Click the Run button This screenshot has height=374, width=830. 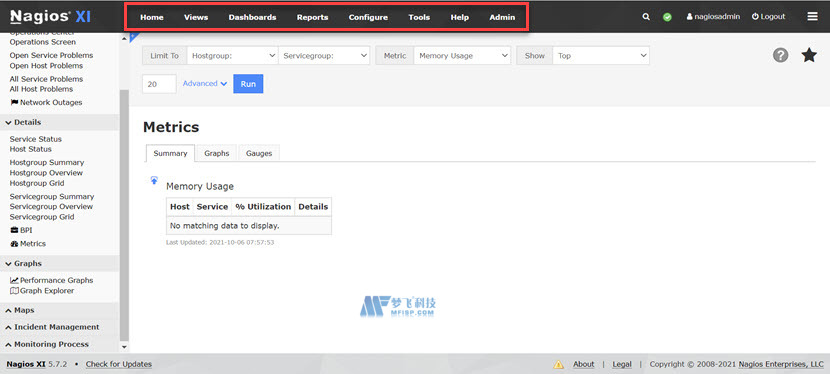coord(248,84)
